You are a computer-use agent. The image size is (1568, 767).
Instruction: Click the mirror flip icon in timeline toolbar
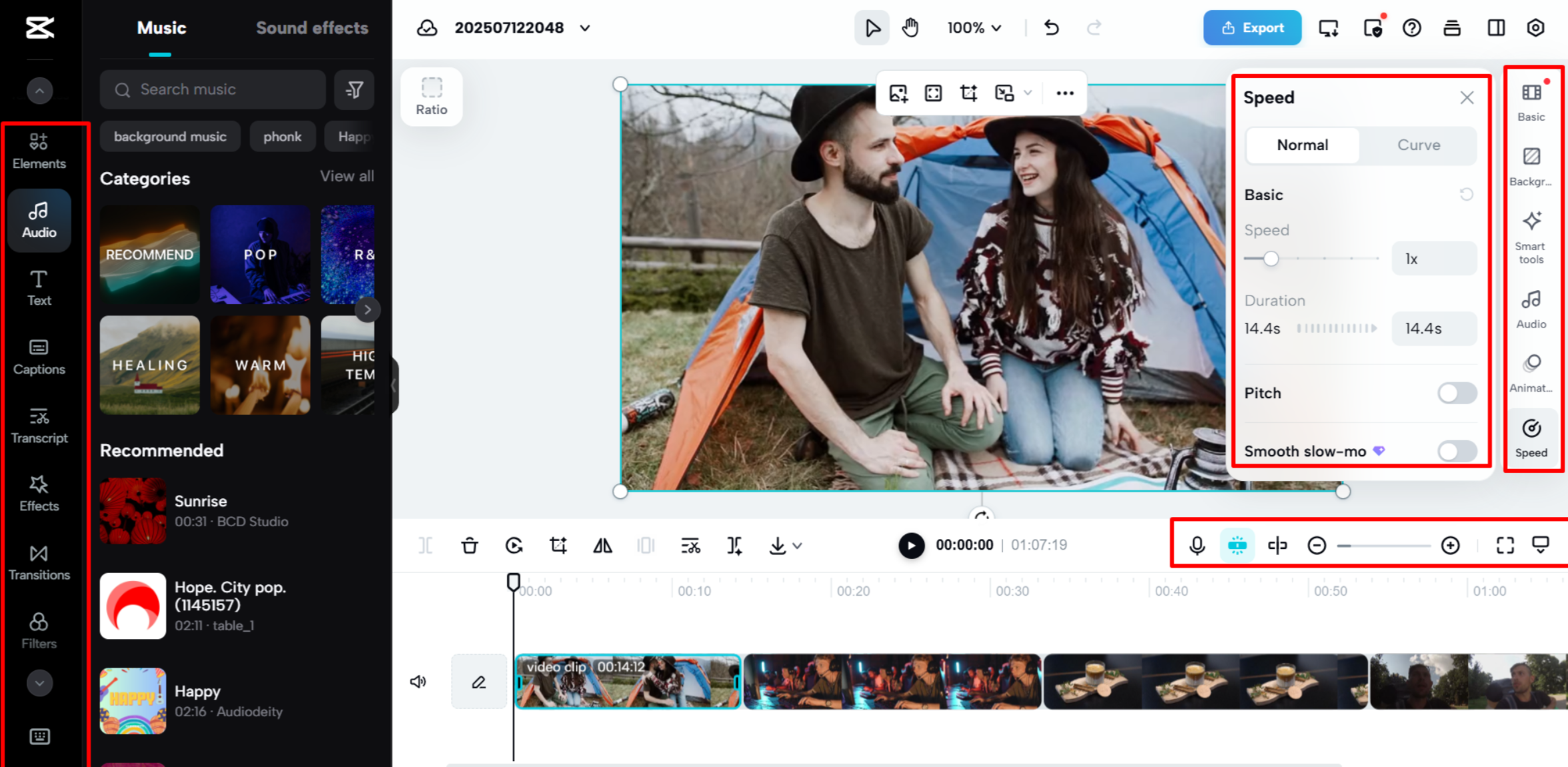pyautogui.click(x=602, y=546)
